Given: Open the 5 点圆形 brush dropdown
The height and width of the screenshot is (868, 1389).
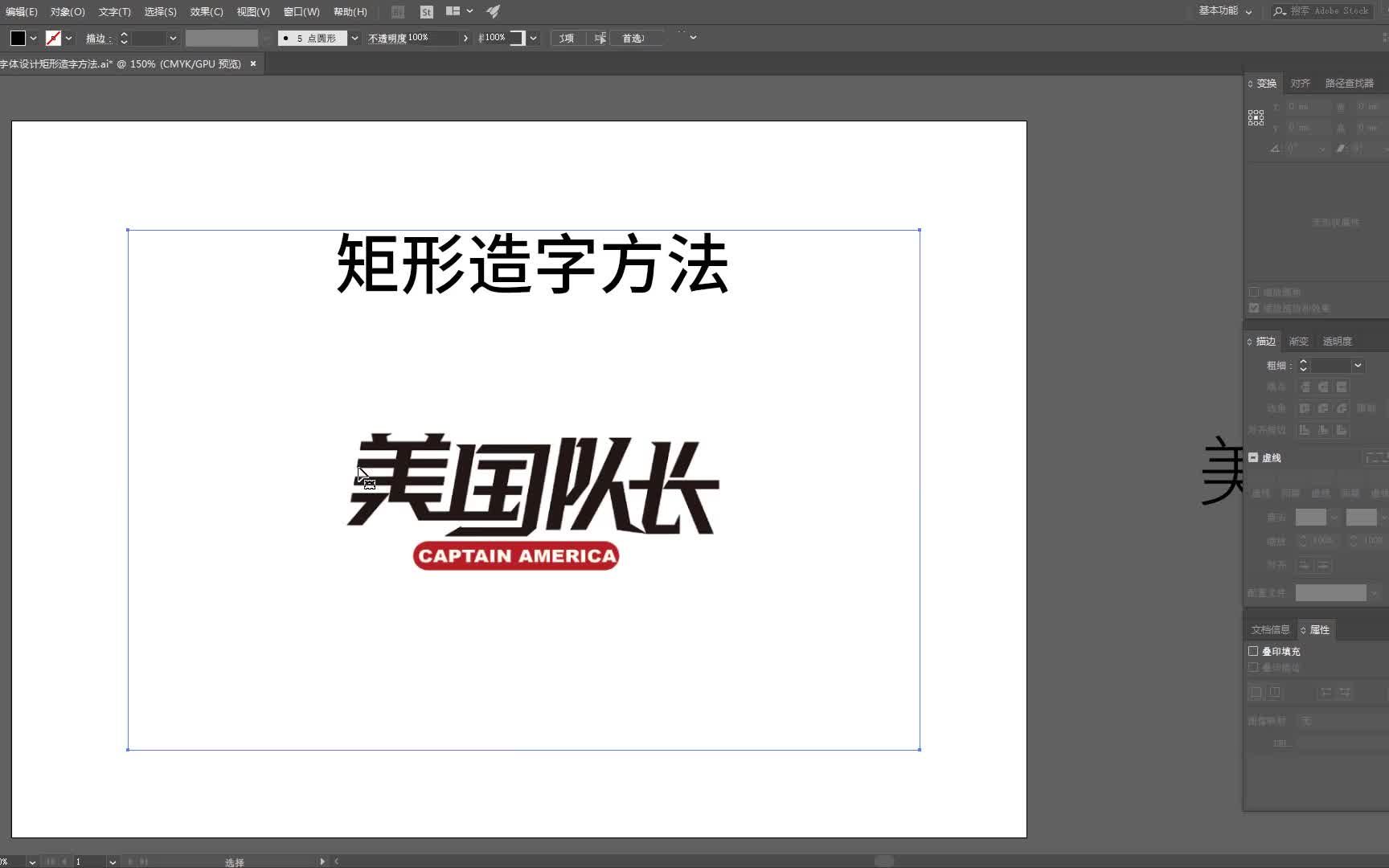Looking at the screenshot, I should pos(354,38).
